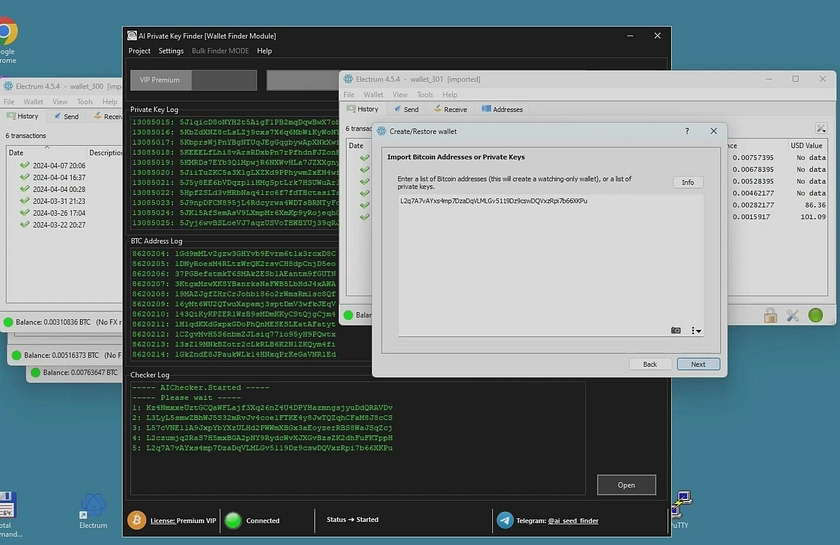The width and height of the screenshot is (840, 545).
Task: Click the green Connected indicator
Action: point(233,520)
